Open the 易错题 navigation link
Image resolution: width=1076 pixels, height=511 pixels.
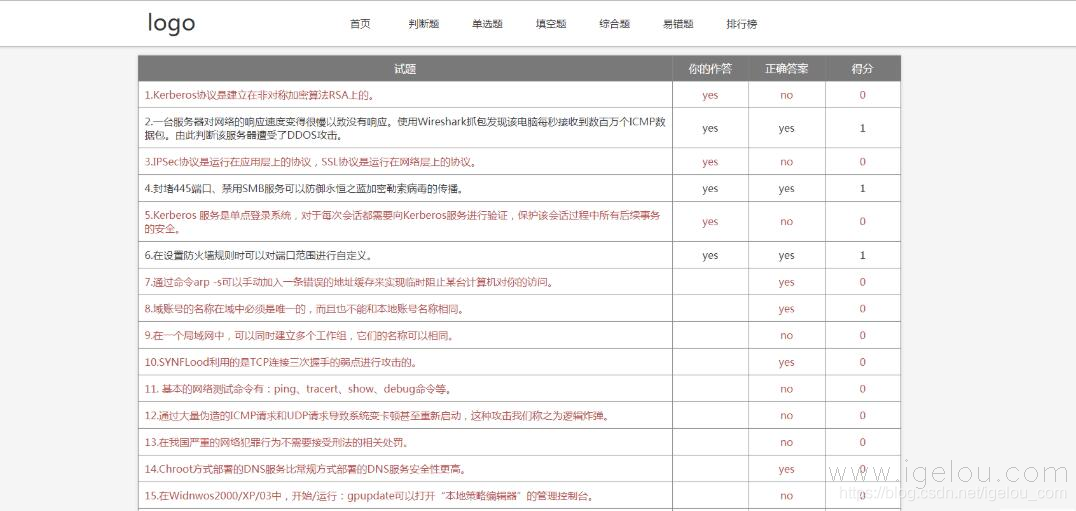(x=678, y=24)
